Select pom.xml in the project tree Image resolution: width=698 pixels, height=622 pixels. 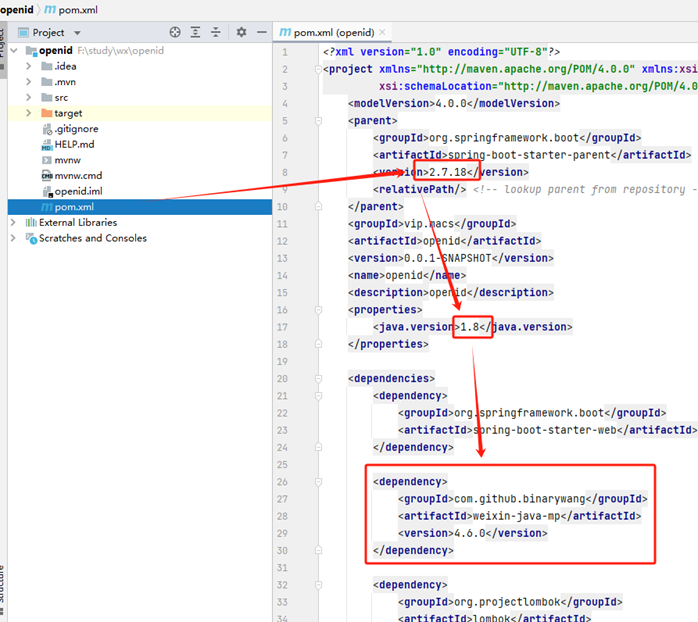[x=140, y=207]
